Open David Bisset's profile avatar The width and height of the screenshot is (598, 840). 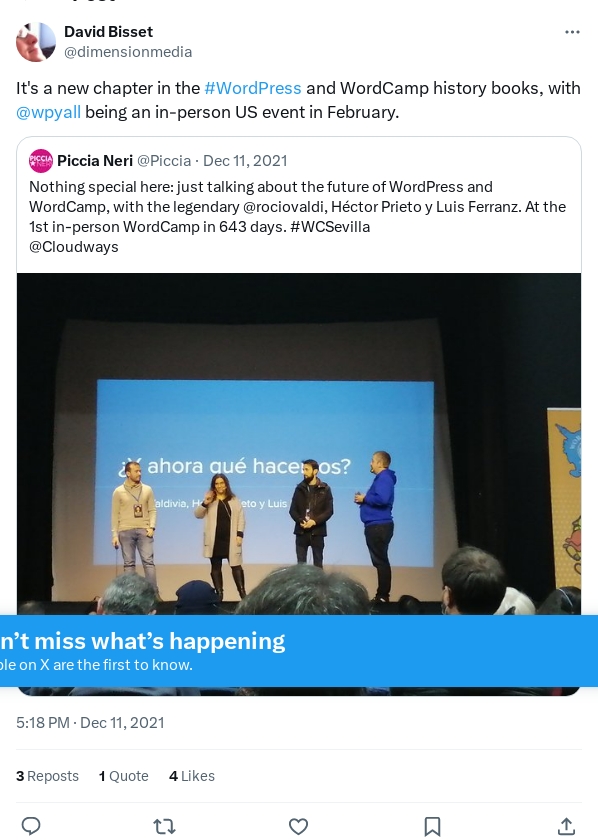tap(36, 42)
